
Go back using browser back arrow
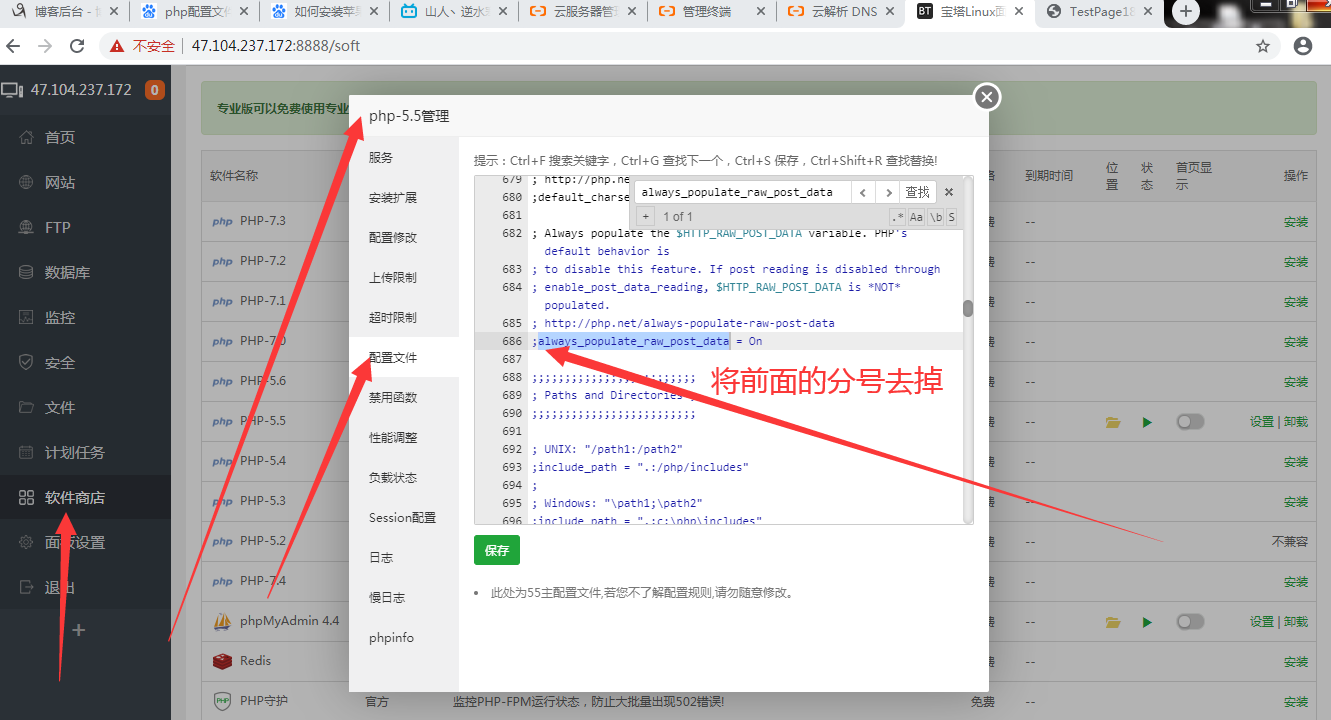tap(14, 46)
